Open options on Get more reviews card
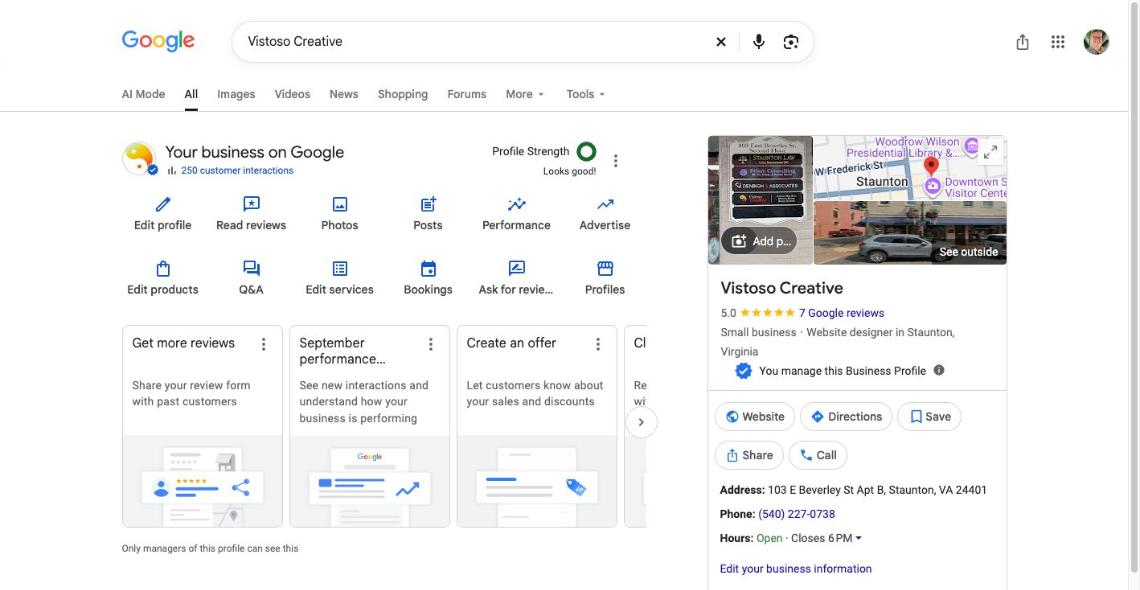This screenshot has width=1140, height=590. click(263, 344)
